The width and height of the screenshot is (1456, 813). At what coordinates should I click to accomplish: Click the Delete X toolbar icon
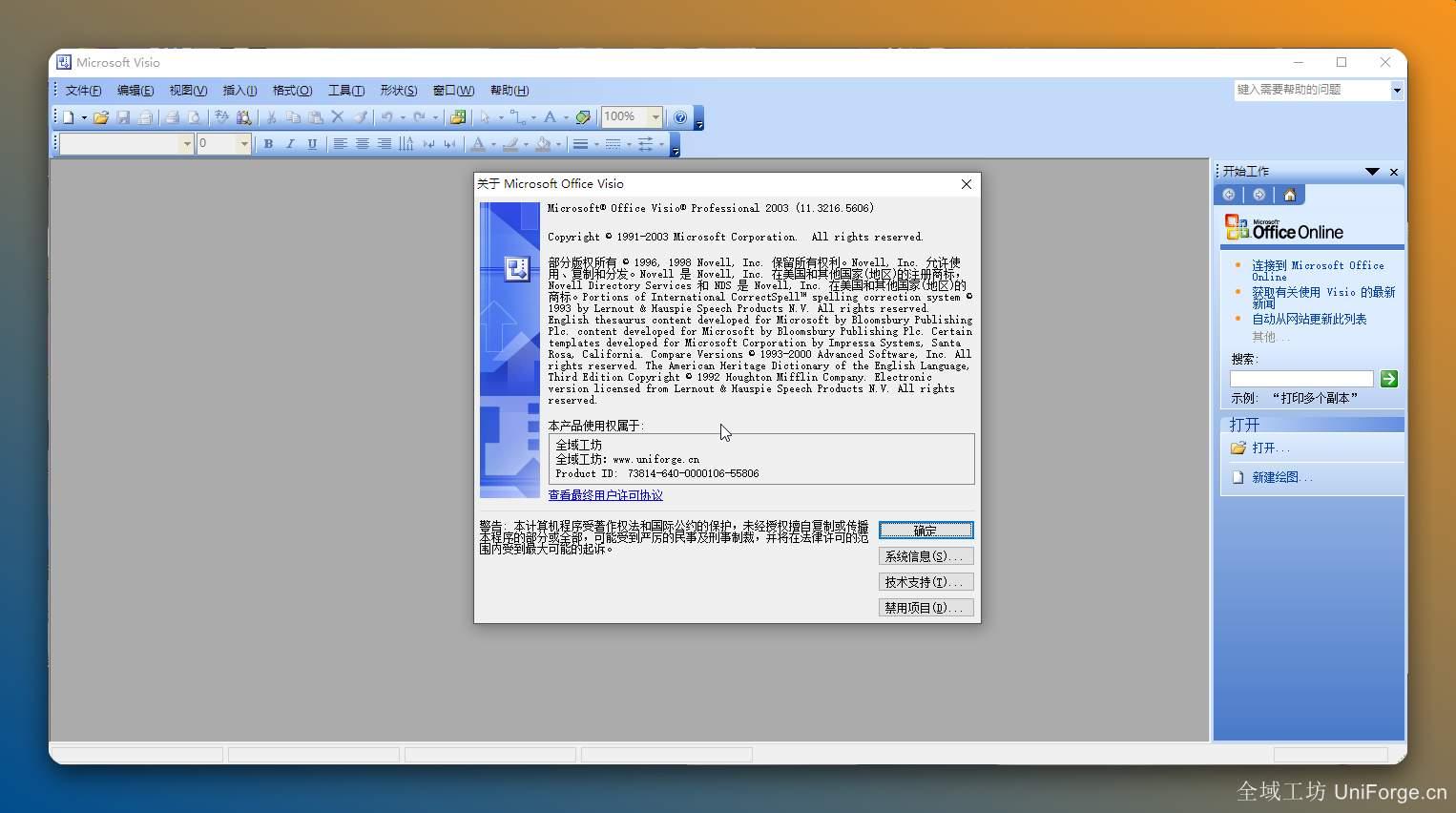pyautogui.click(x=337, y=117)
